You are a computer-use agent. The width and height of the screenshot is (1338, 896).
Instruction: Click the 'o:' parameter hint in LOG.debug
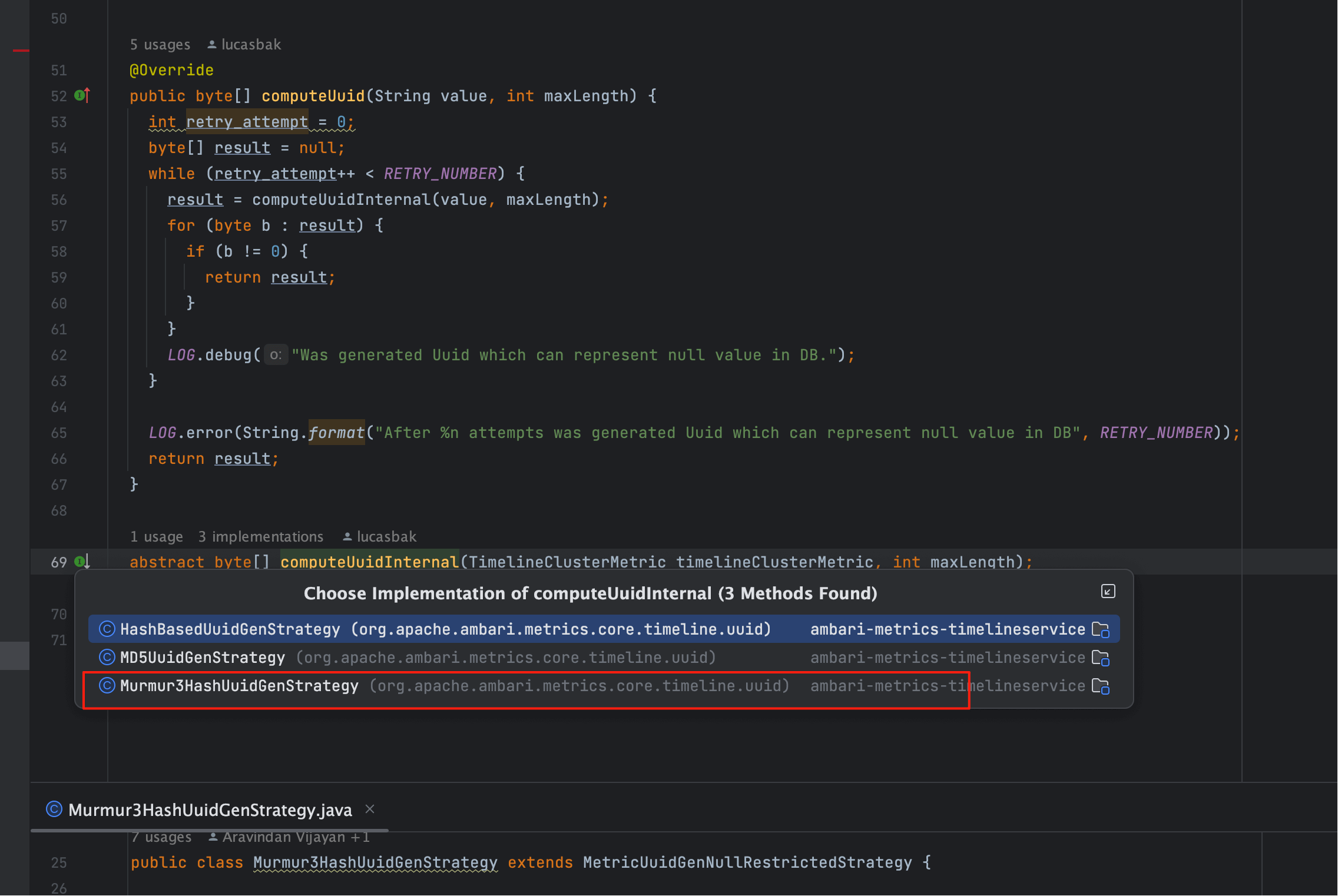[x=276, y=355]
